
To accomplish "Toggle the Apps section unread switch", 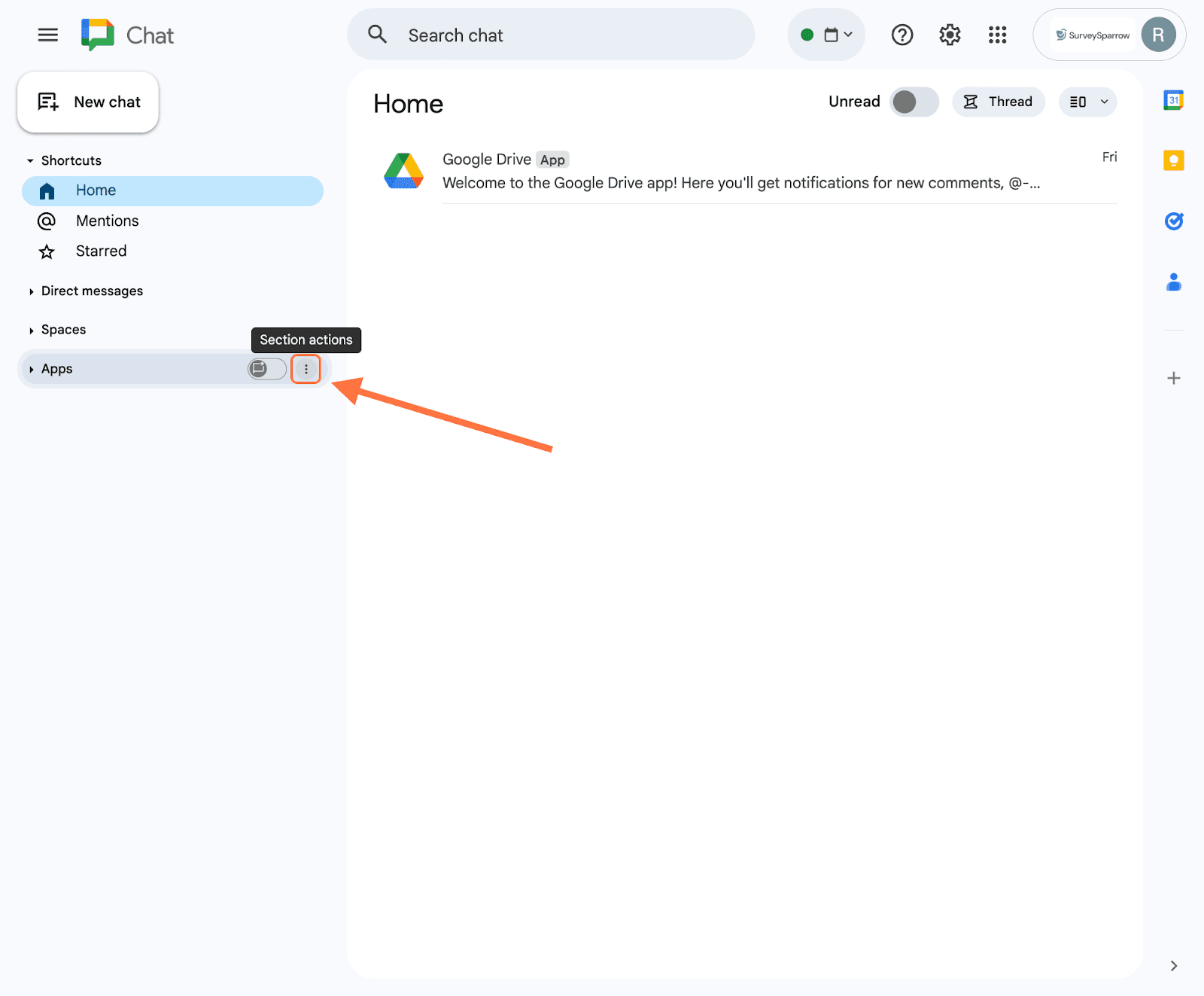I will [267, 369].
